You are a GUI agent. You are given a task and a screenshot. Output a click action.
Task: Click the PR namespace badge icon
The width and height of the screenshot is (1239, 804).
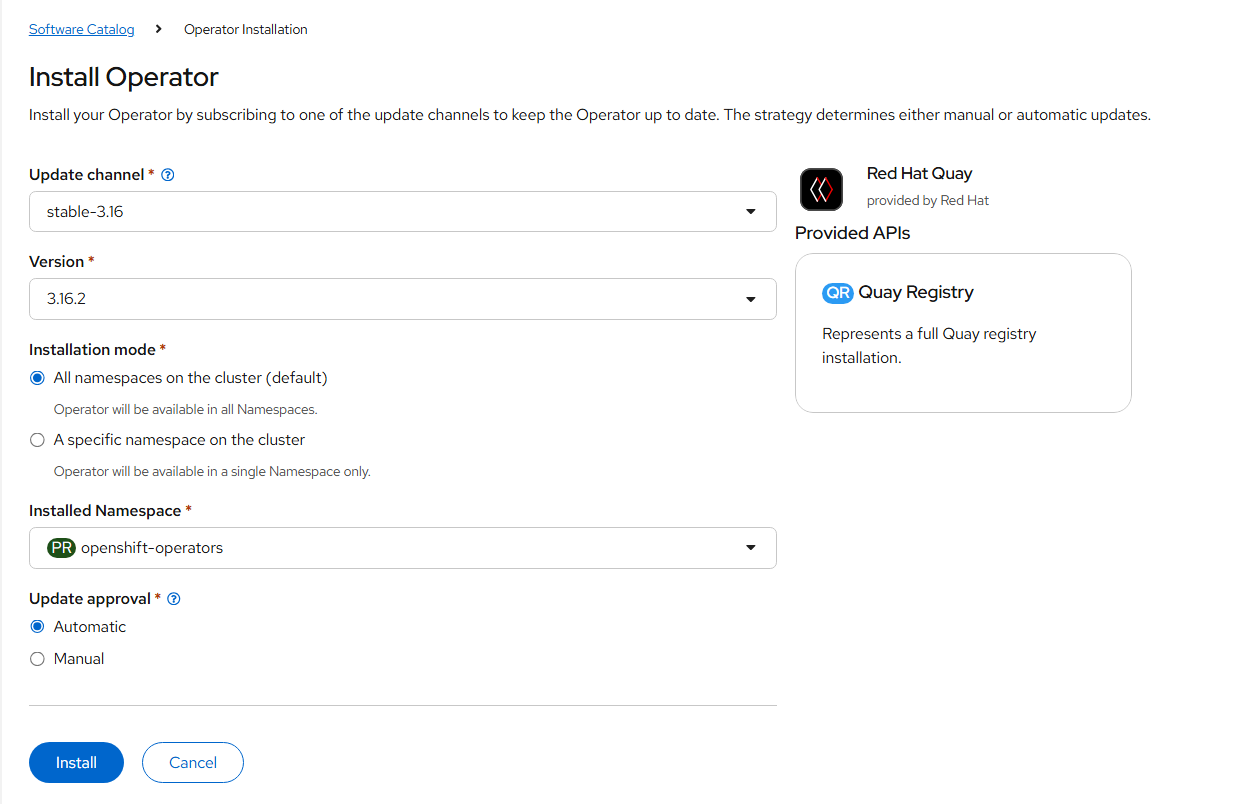tap(62, 548)
